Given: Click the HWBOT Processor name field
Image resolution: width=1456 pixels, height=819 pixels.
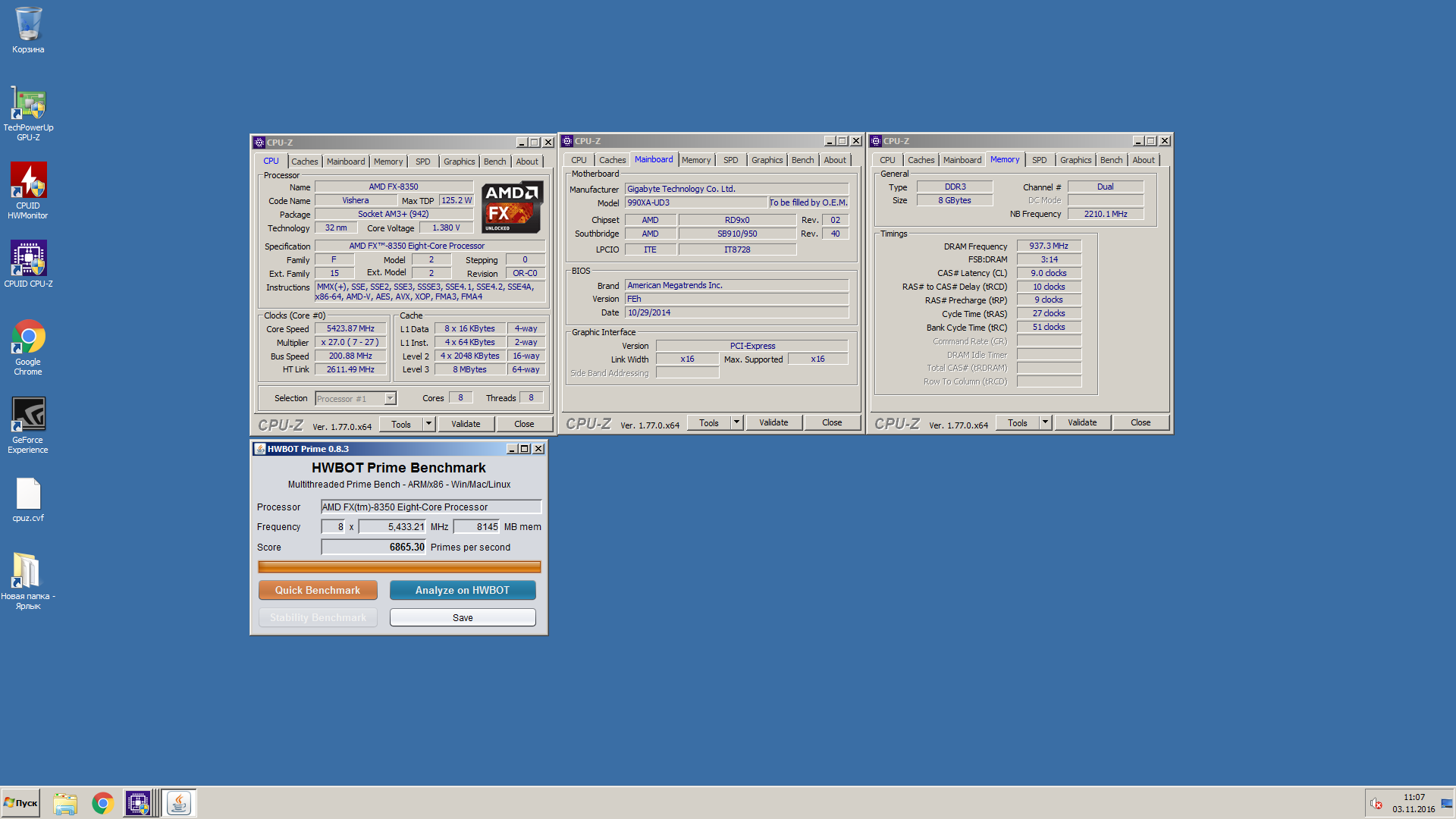Looking at the screenshot, I should coord(431,507).
